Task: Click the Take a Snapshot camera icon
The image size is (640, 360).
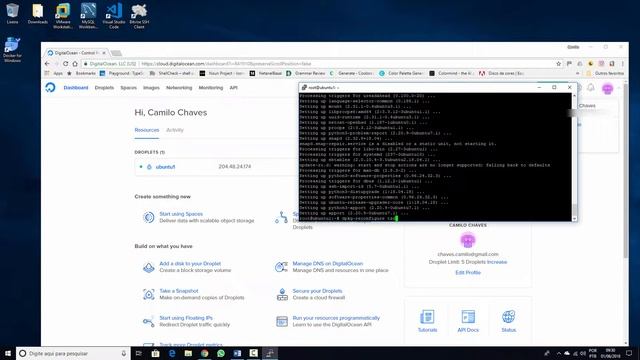Action: point(149,294)
